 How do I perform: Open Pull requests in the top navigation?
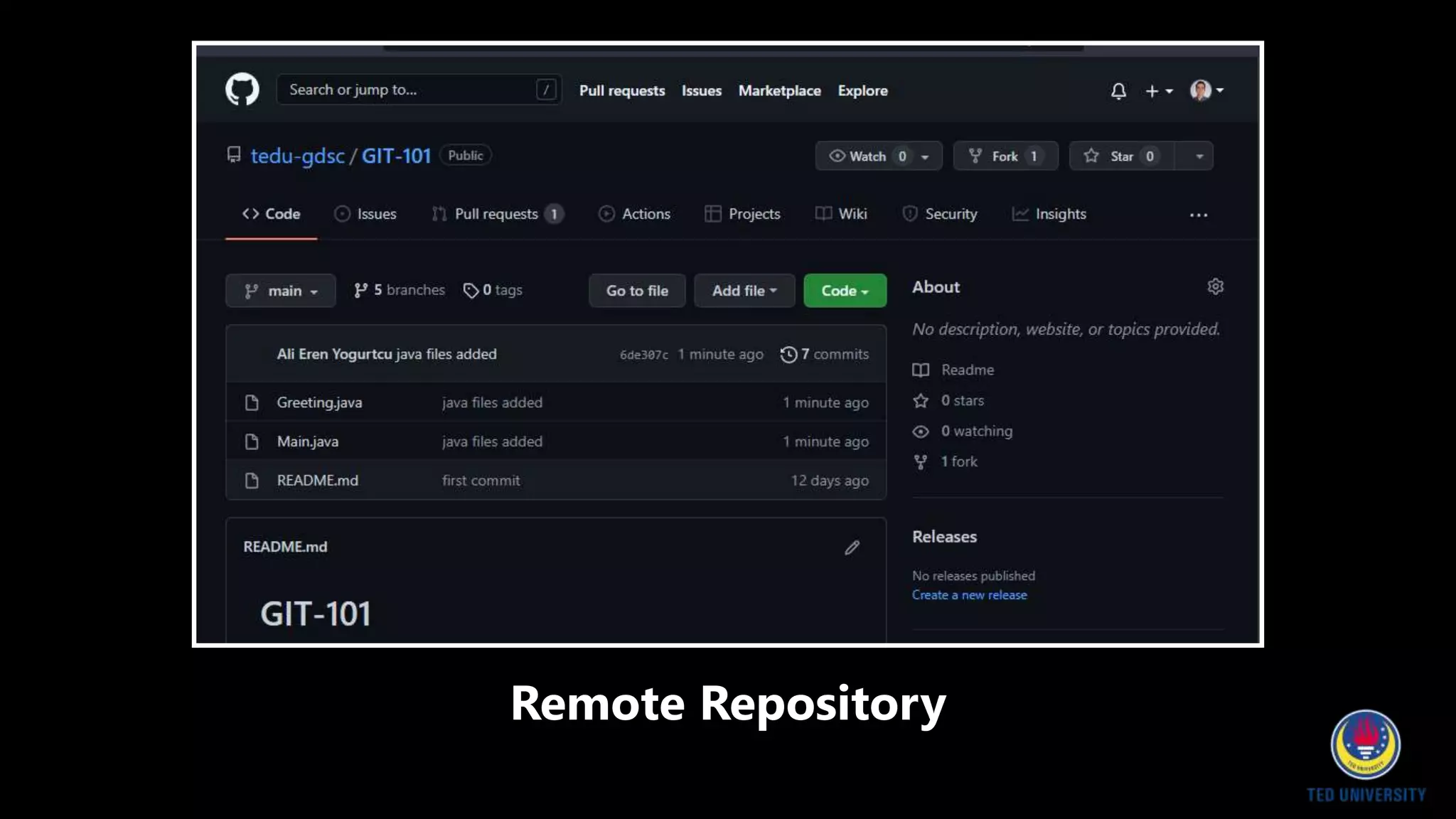pyautogui.click(x=622, y=91)
